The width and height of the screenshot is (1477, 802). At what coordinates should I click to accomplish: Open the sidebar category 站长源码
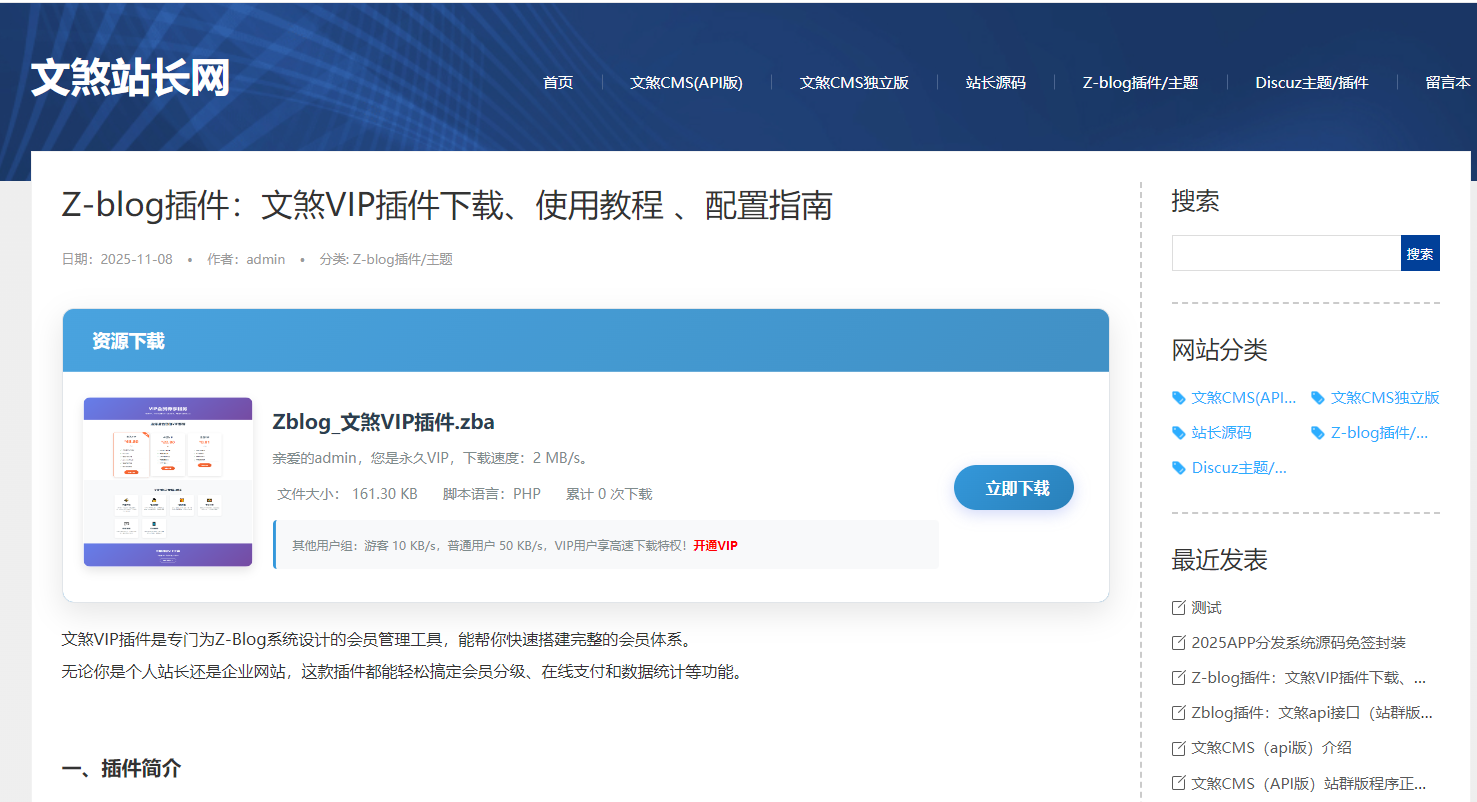coord(1221,433)
